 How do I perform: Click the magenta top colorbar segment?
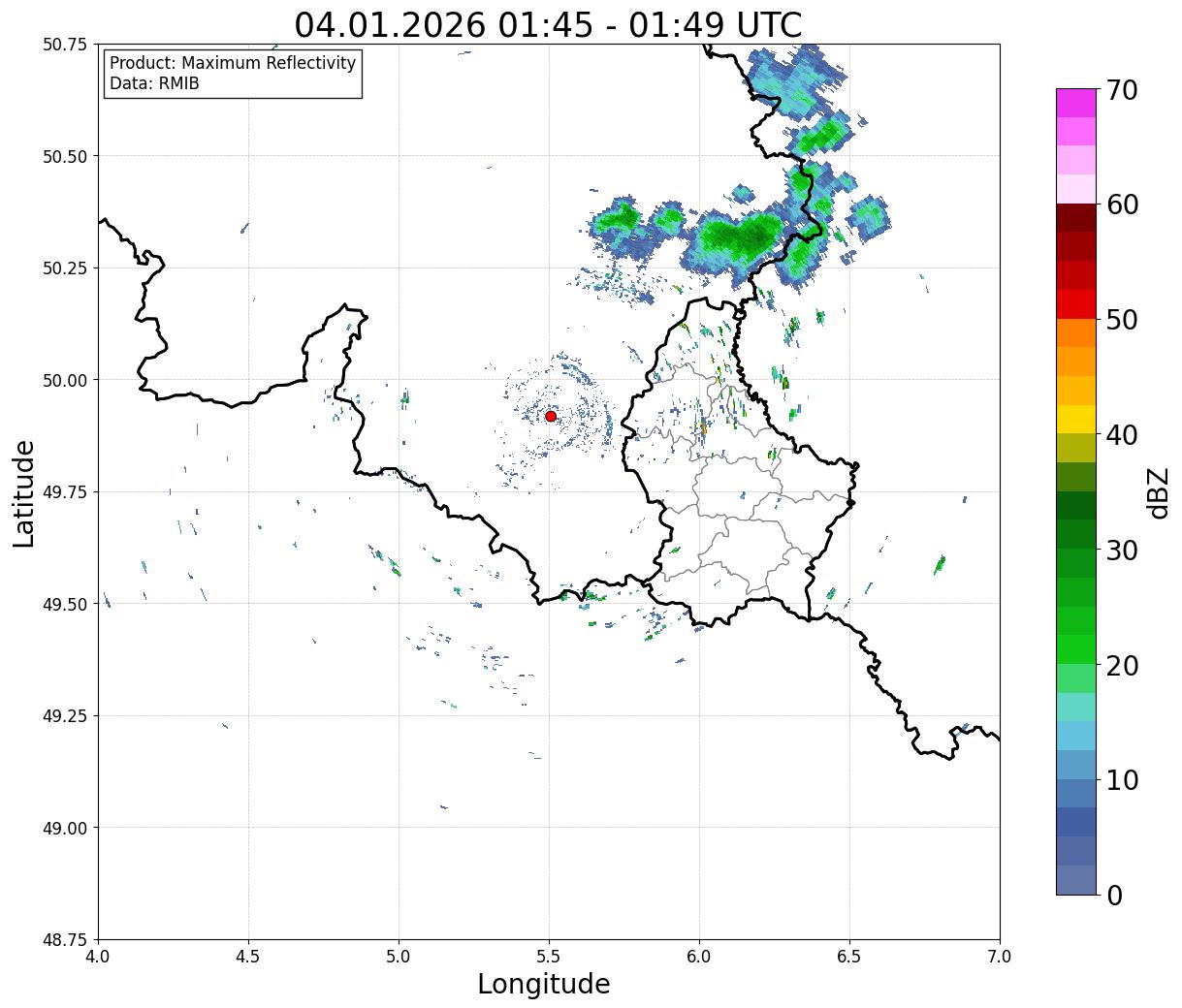tap(1076, 103)
